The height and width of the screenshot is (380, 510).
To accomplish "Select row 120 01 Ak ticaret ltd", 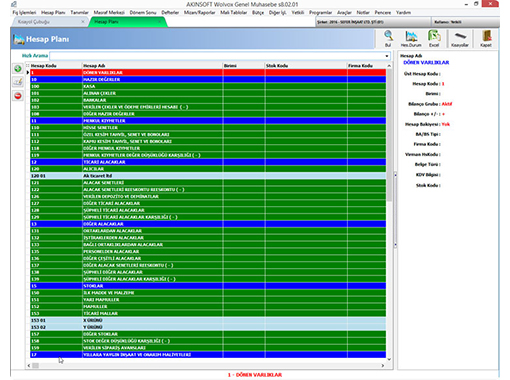I will coord(208,176).
